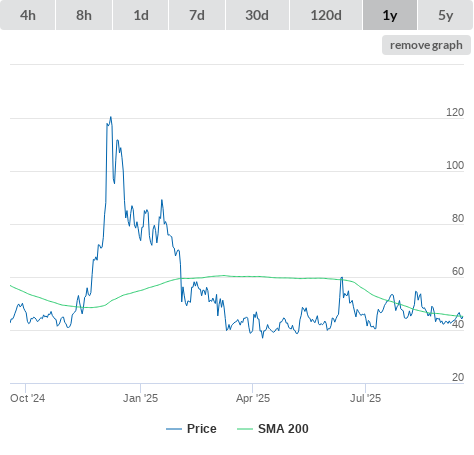This screenshot has width=474, height=455.
Task: Open the 120d time range
Action: (x=326, y=15)
